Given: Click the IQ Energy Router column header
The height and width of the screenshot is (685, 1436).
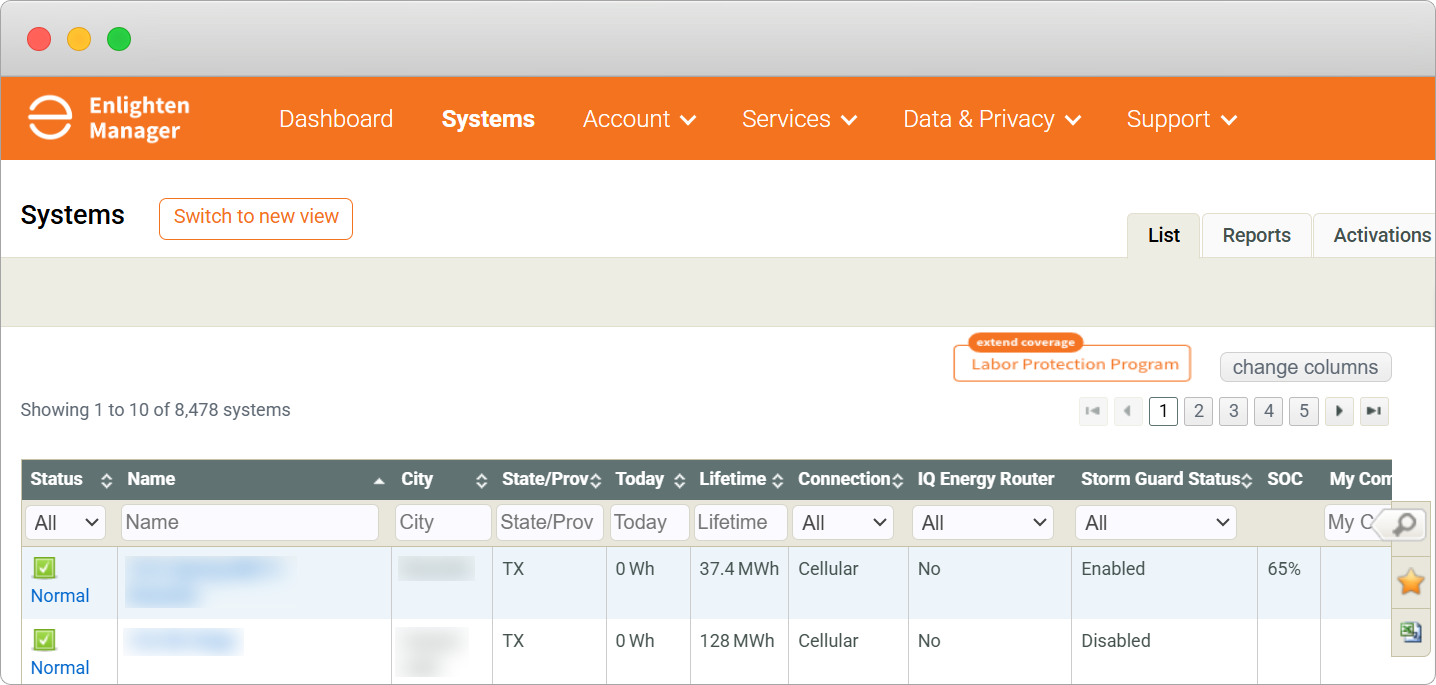Looking at the screenshot, I should (986, 479).
